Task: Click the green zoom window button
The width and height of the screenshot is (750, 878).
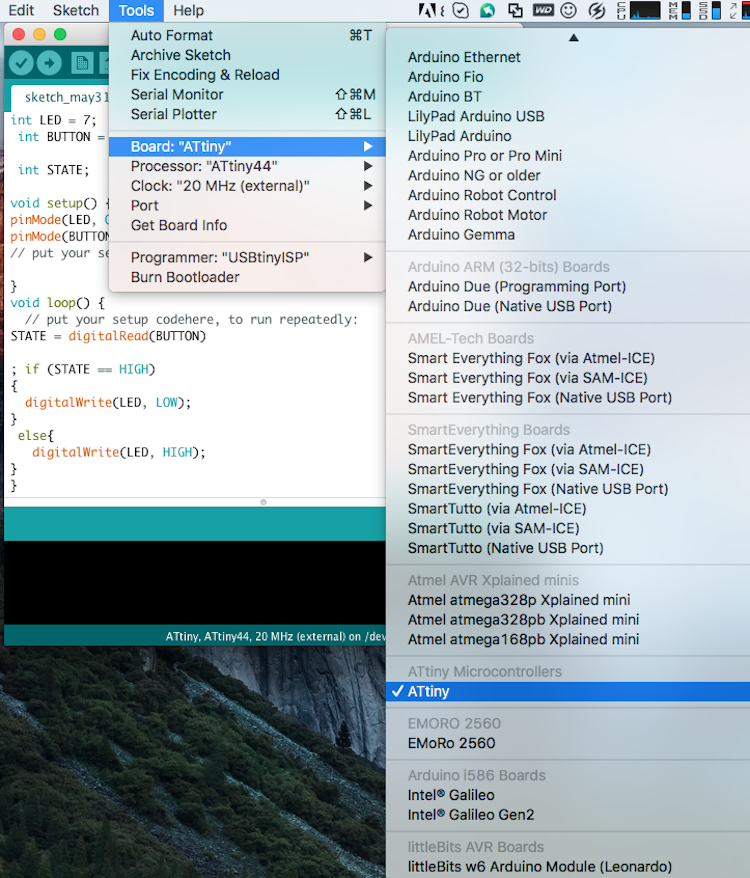Action: coord(60,34)
